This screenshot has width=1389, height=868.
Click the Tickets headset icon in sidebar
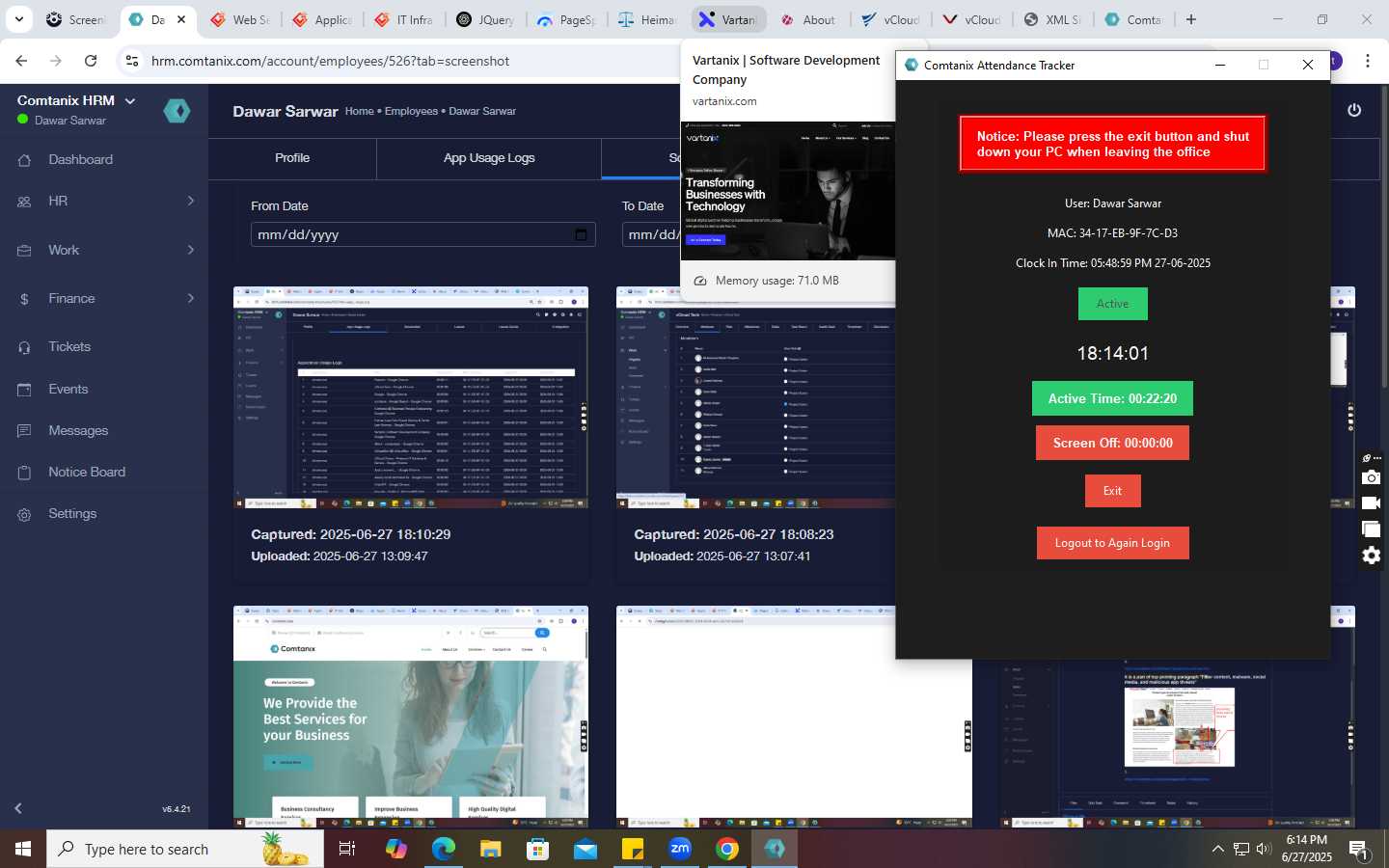point(24,347)
